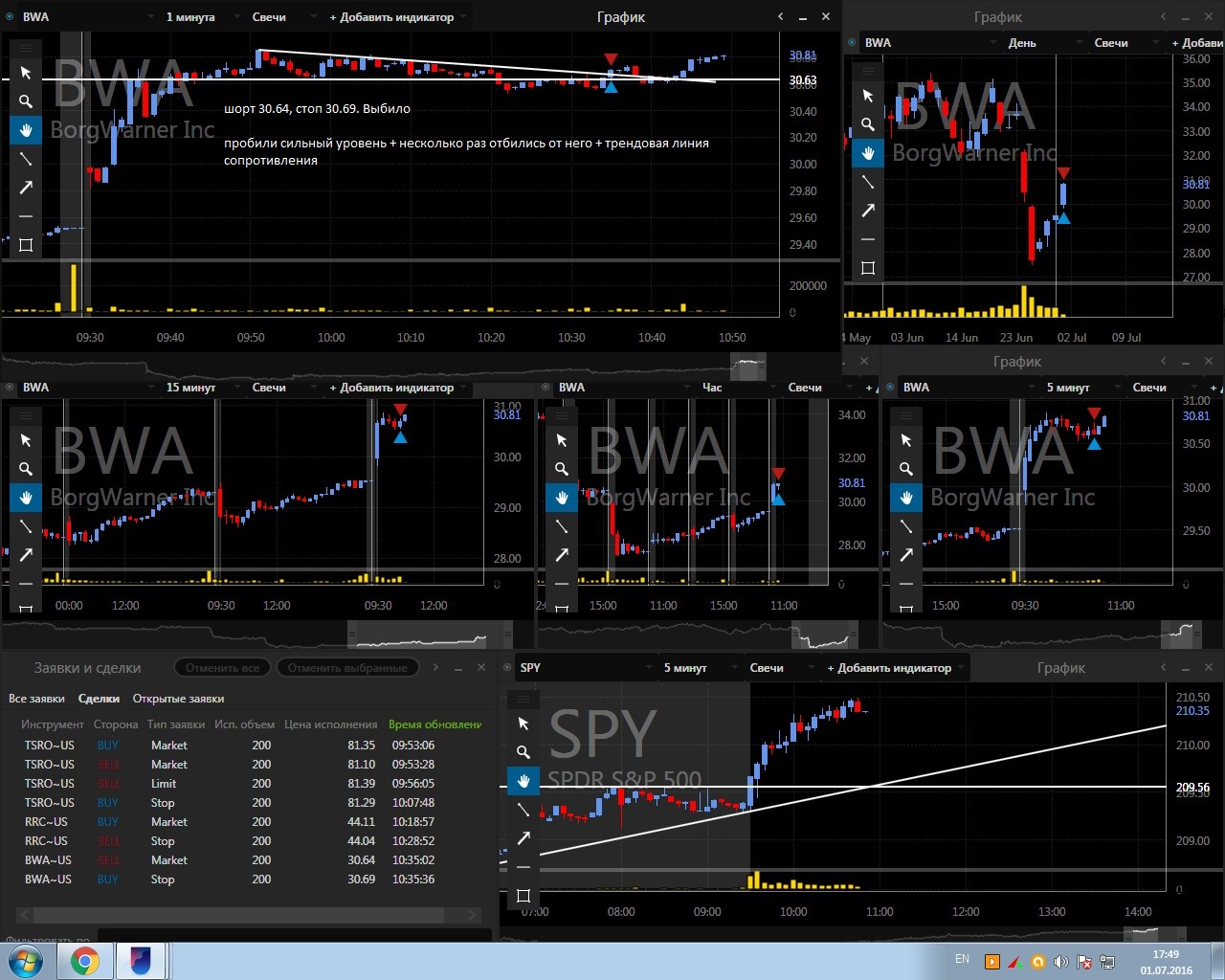Select the zoom magnifier tool in 1-minute BWA chart
1225x980 pixels.
(26, 101)
